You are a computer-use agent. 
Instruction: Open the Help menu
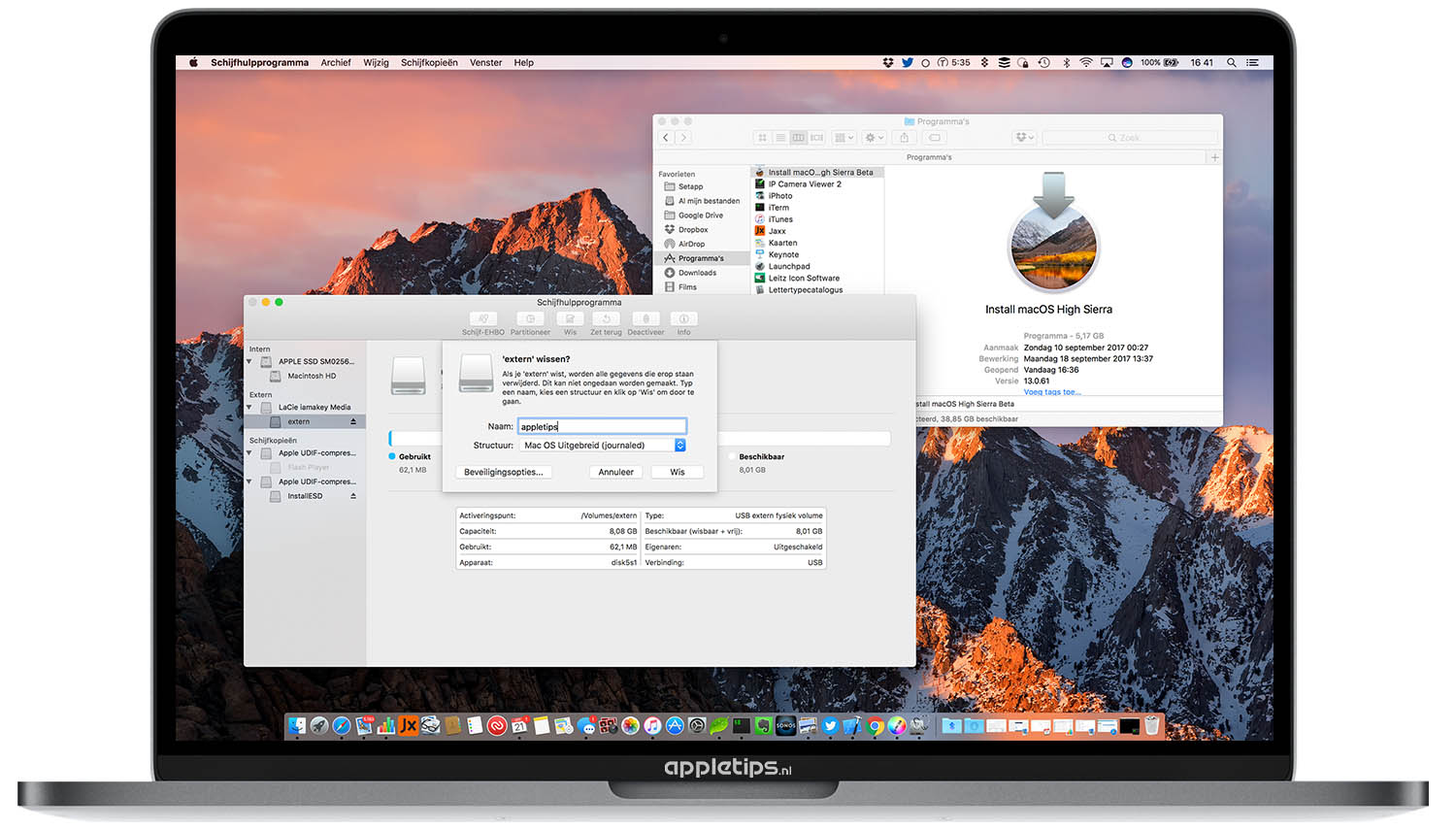[x=523, y=62]
